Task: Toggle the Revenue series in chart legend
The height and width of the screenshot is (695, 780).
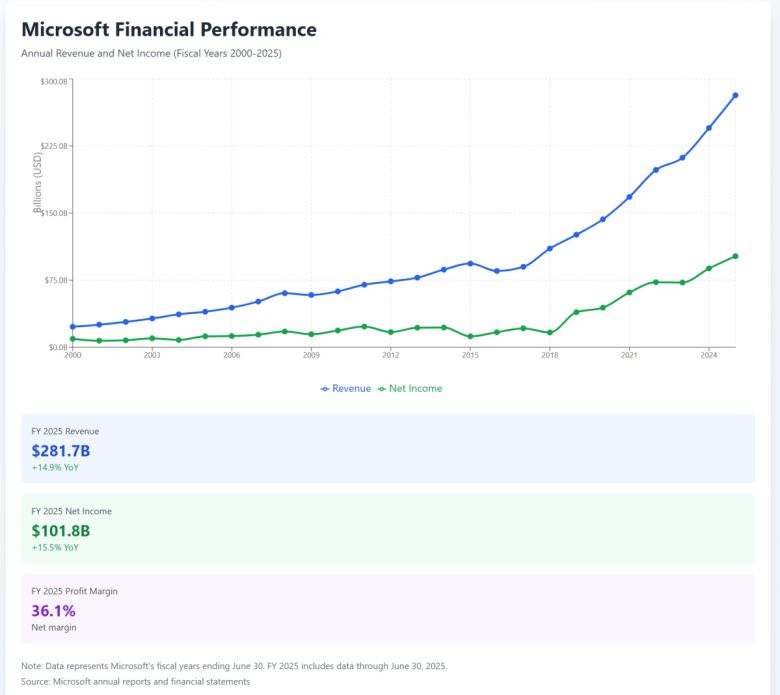Action: point(351,388)
